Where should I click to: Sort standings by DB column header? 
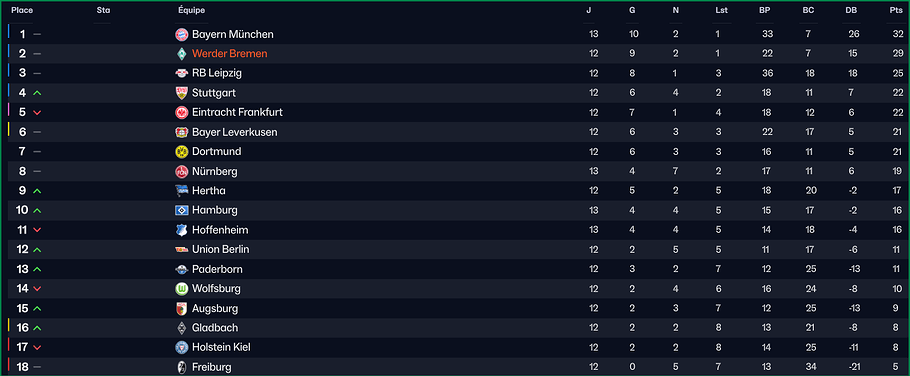click(852, 10)
